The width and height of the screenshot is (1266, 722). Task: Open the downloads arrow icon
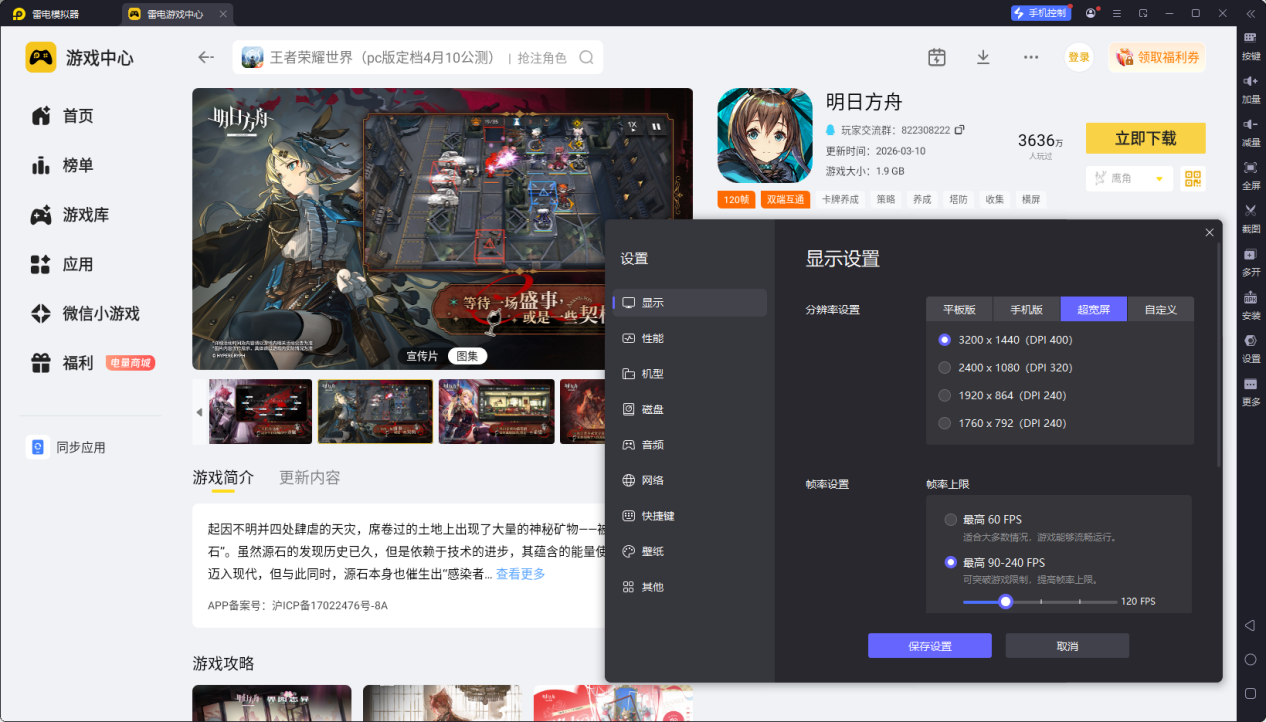pyautogui.click(x=983, y=57)
